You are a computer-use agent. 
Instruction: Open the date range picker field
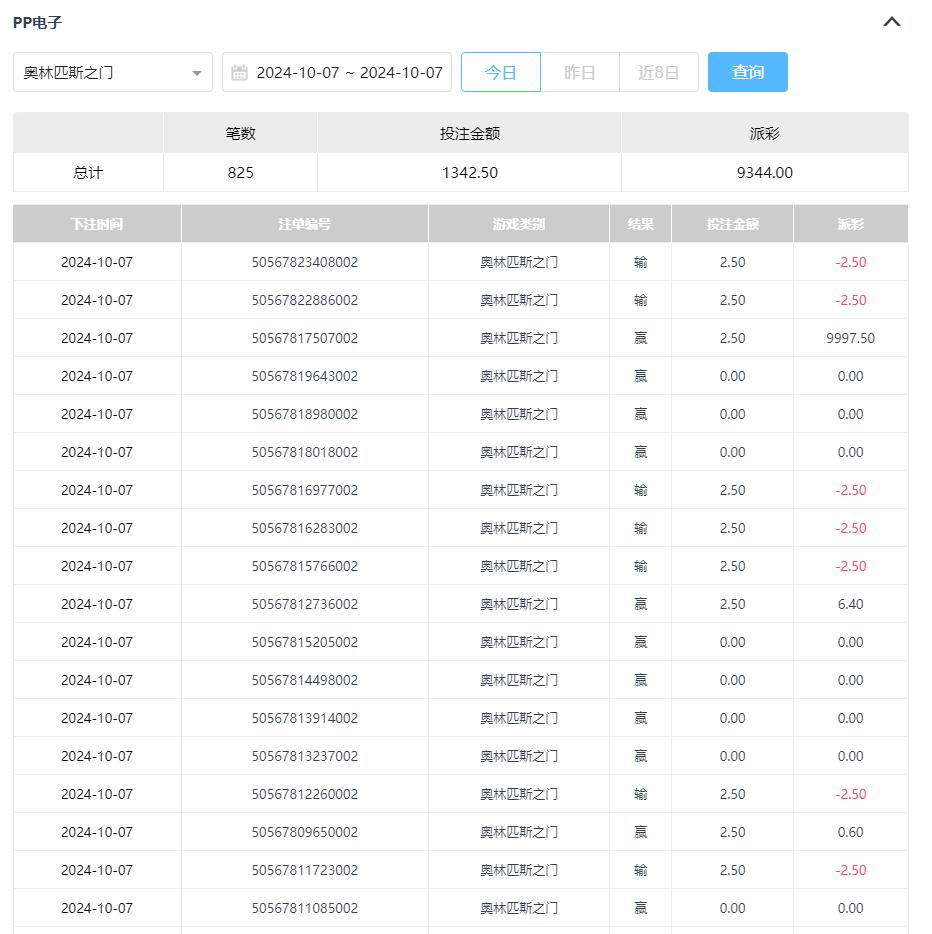[348, 72]
